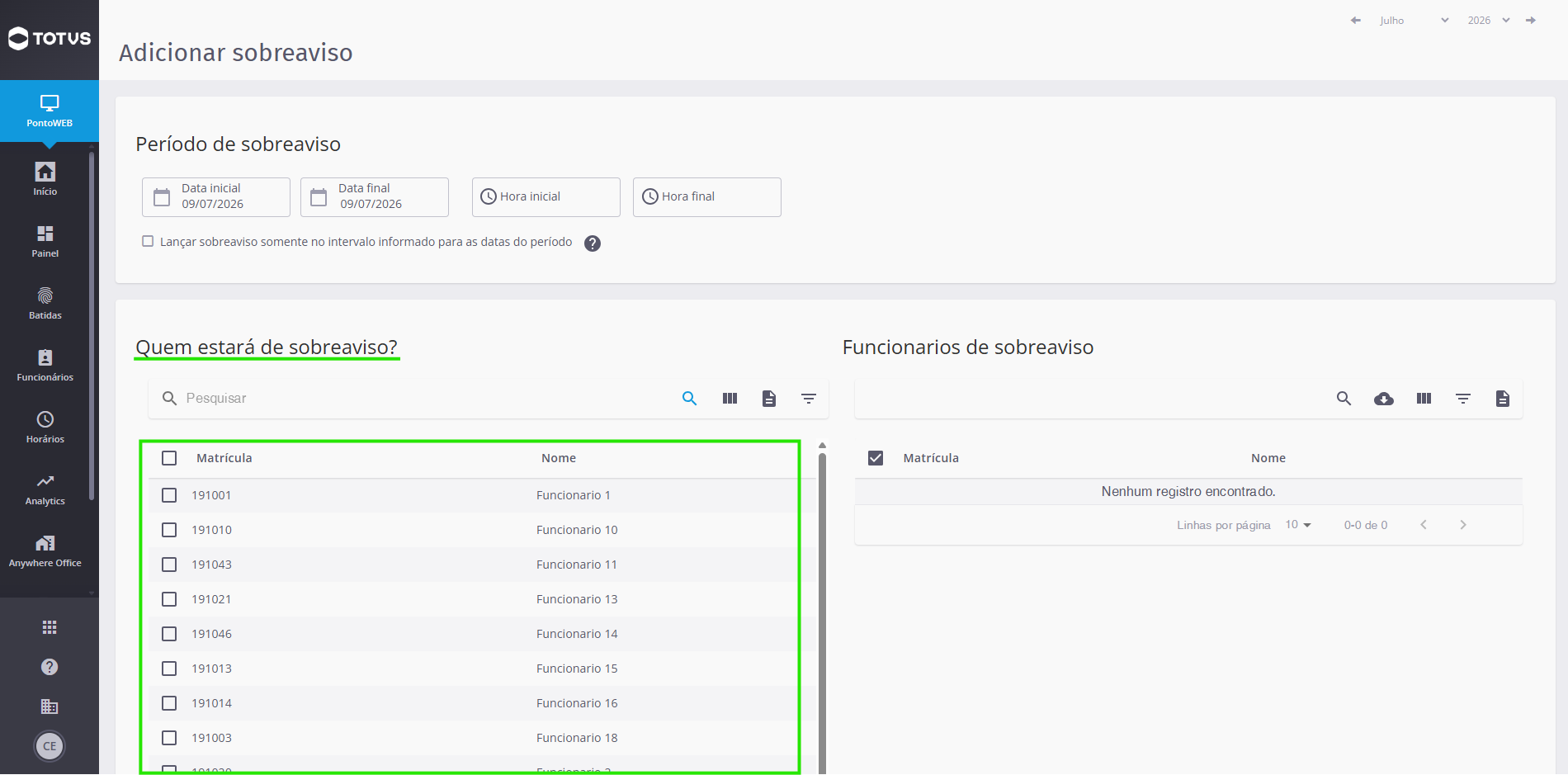This screenshot has width=1568, height=775.
Task: Check the row for matrícula 191013
Action: pos(169,669)
